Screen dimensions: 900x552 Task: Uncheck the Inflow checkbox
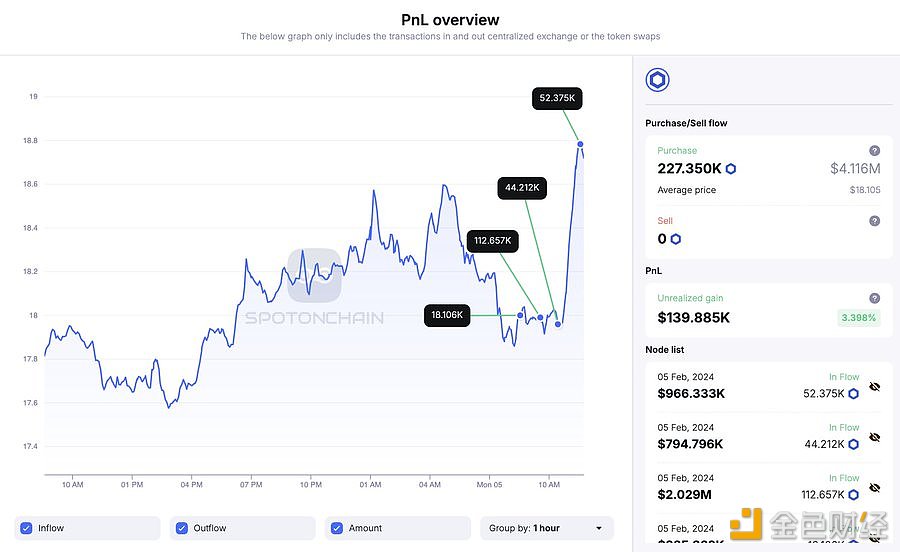coord(26,528)
